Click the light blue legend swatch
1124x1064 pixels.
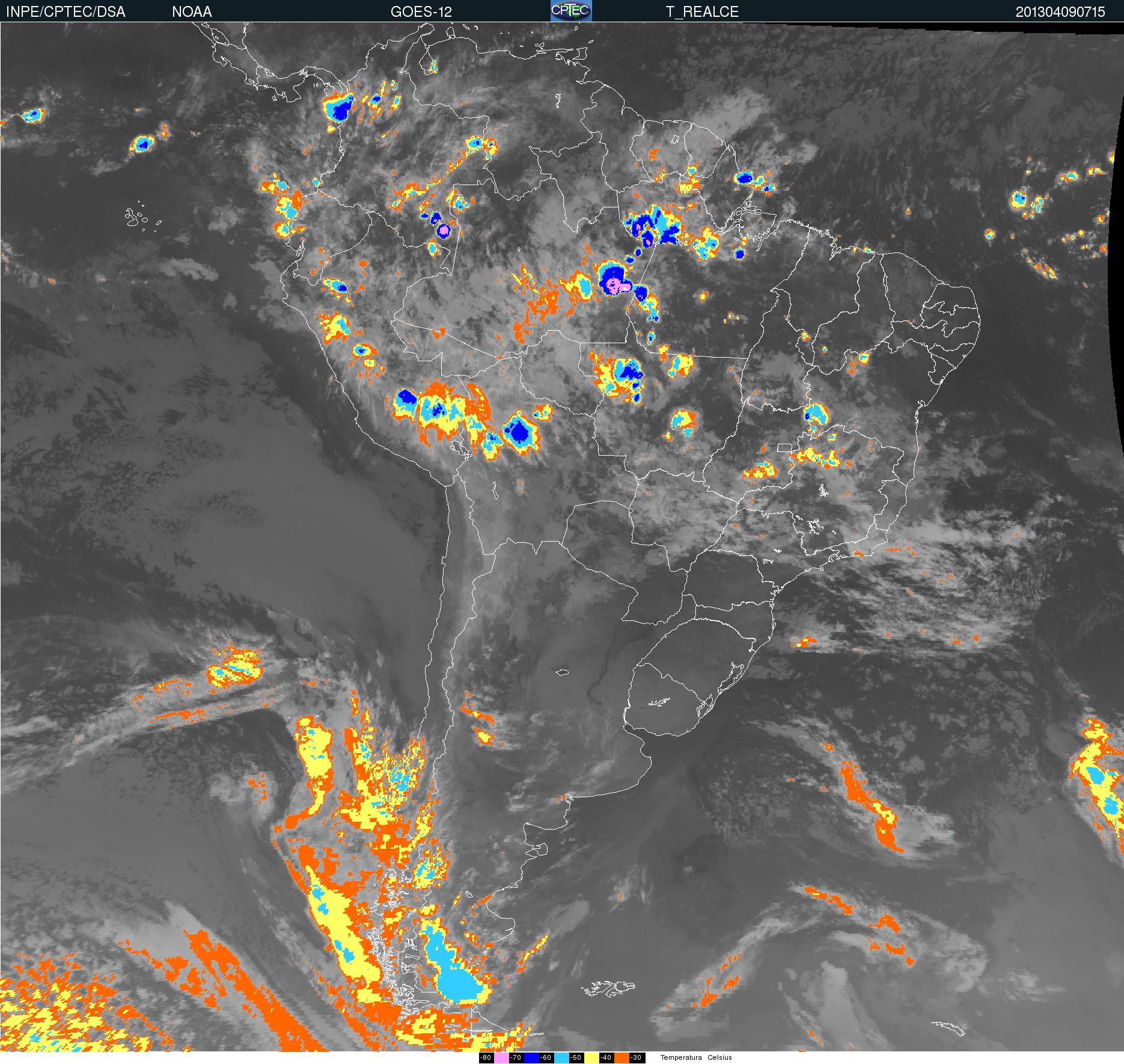561,1057
